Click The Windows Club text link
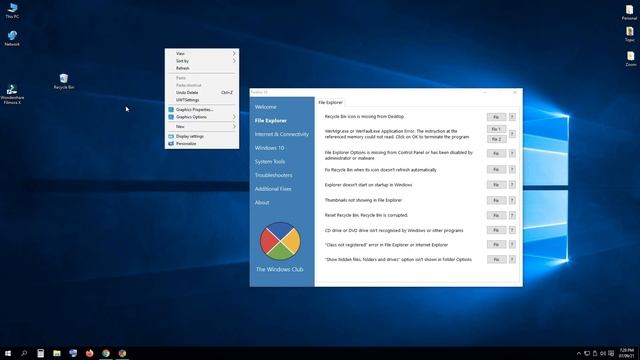This screenshot has height=360, width=640. point(280,269)
